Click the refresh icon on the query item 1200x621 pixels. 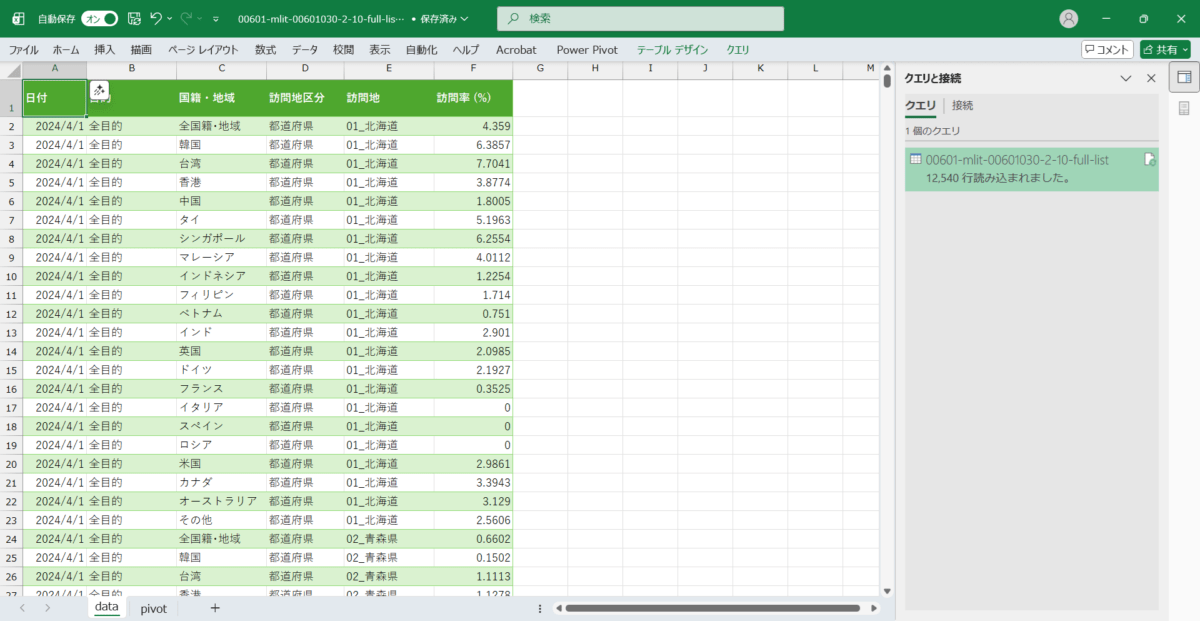coord(1150,160)
